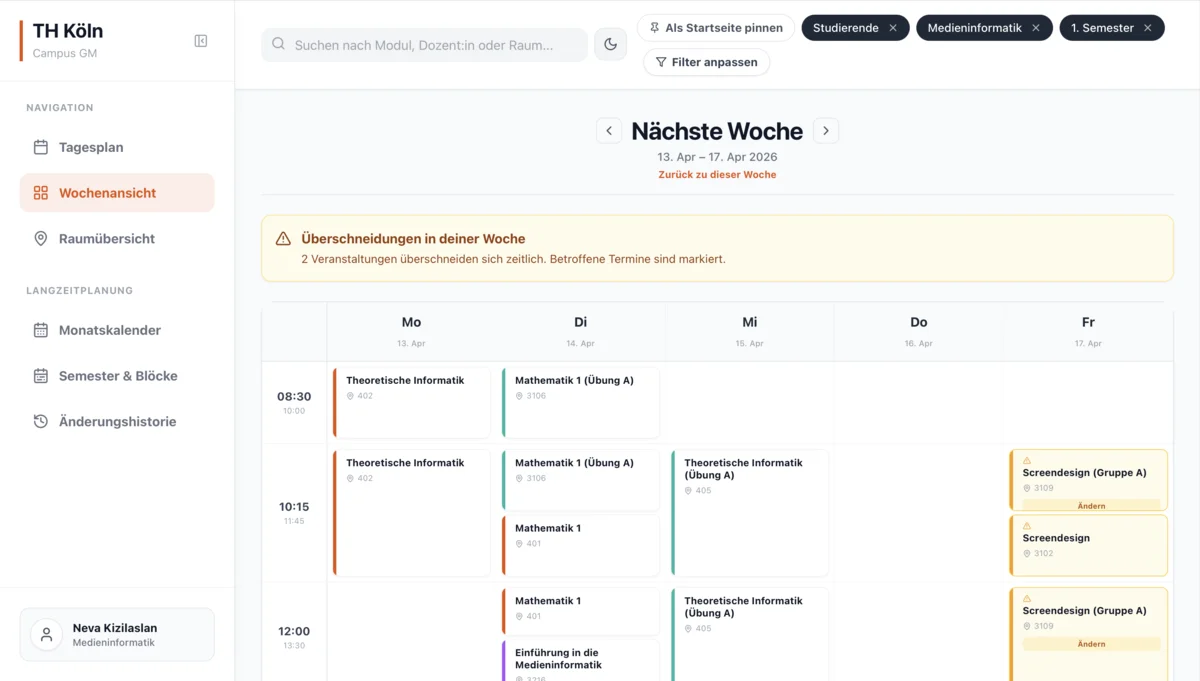The height and width of the screenshot is (681, 1200).
Task: Open the Neva Kizilaslan profile card
Action: click(x=117, y=635)
